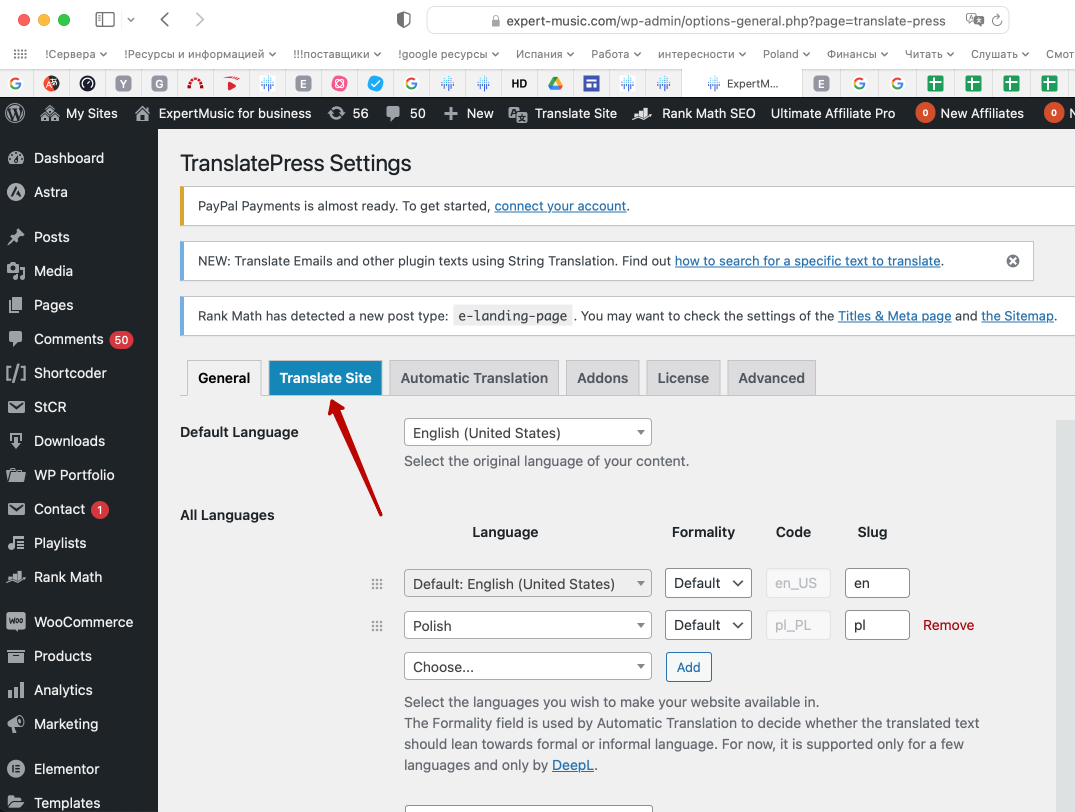Screen dimensions: 1075x812
Task: Expand the Default Language dropdown
Action: coord(527,433)
